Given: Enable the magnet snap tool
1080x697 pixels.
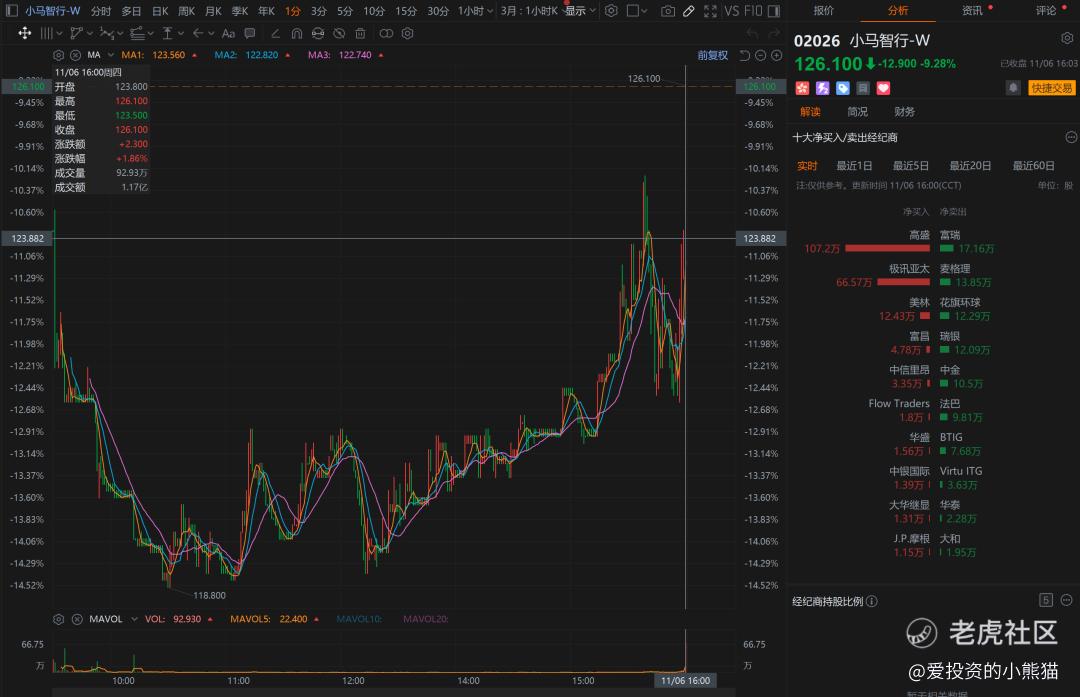Looking at the screenshot, I should pyautogui.click(x=297, y=33).
